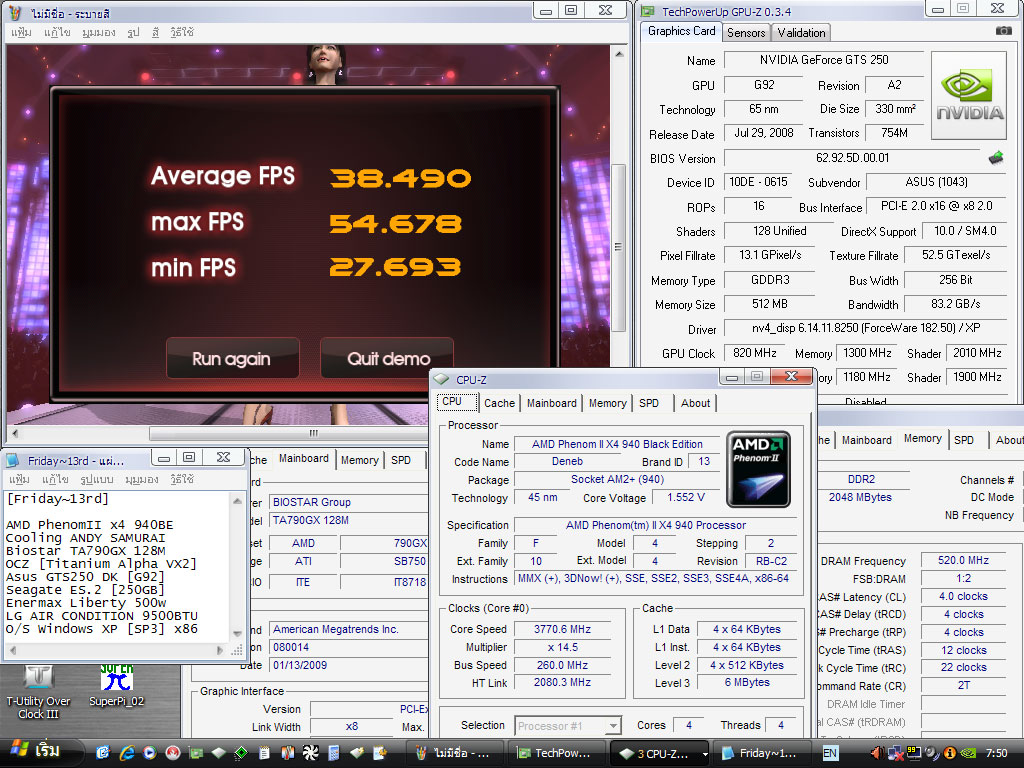Click the paint window horizontal scrollbar thumb
Viewport: 1024px width, 768px height.
312,433
